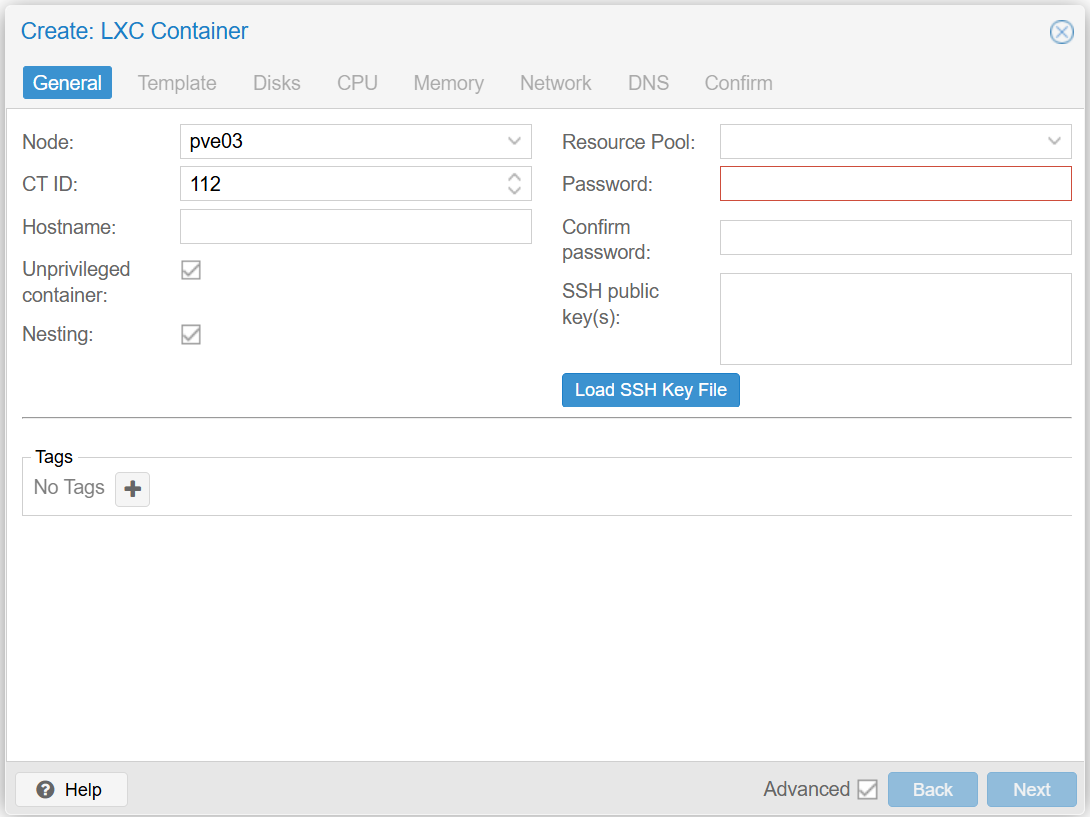This screenshot has height=817, width=1090.
Task: Click Load SSH Key File button
Action: [x=651, y=390]
